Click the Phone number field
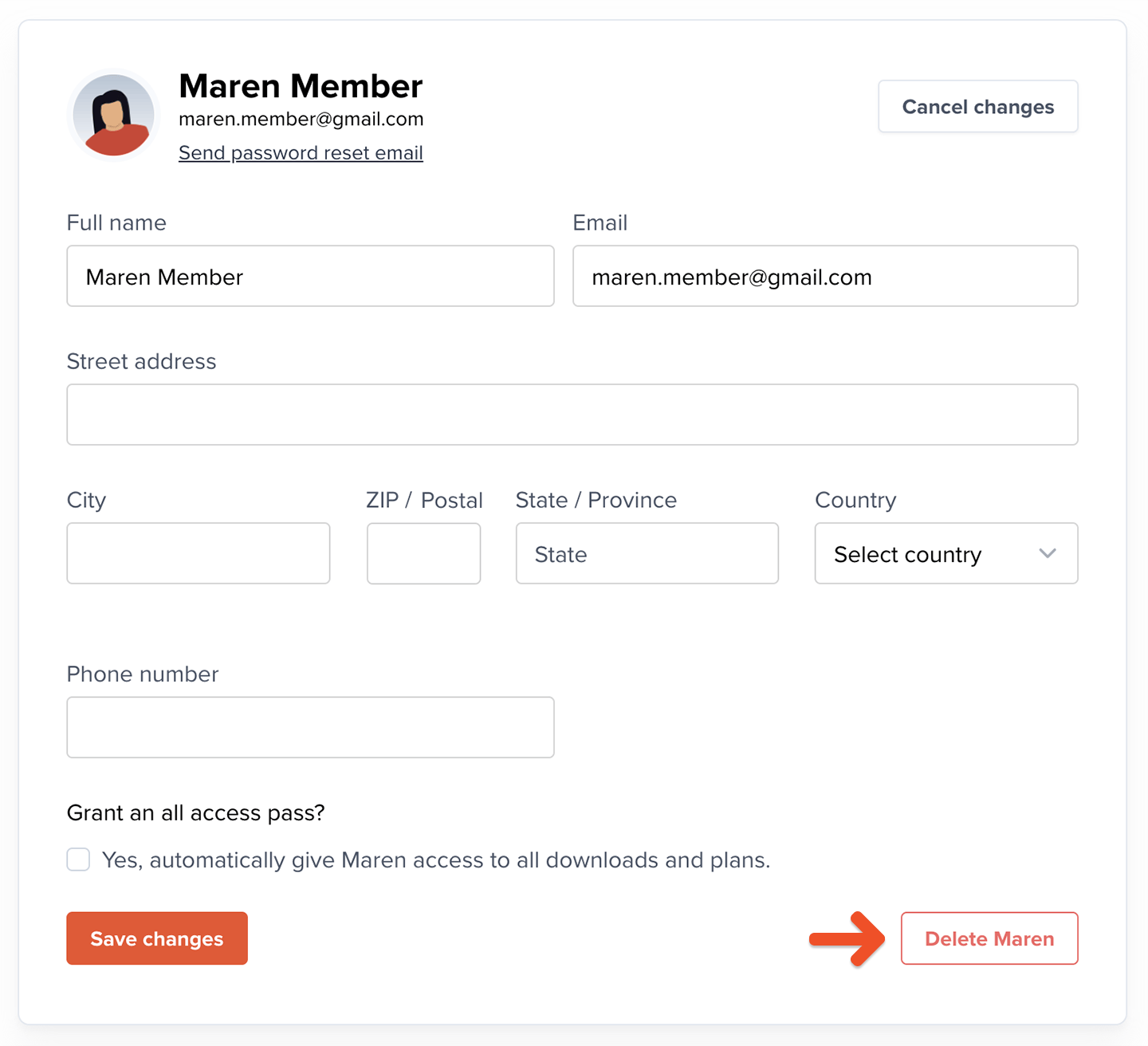 [x=310, y=728]
